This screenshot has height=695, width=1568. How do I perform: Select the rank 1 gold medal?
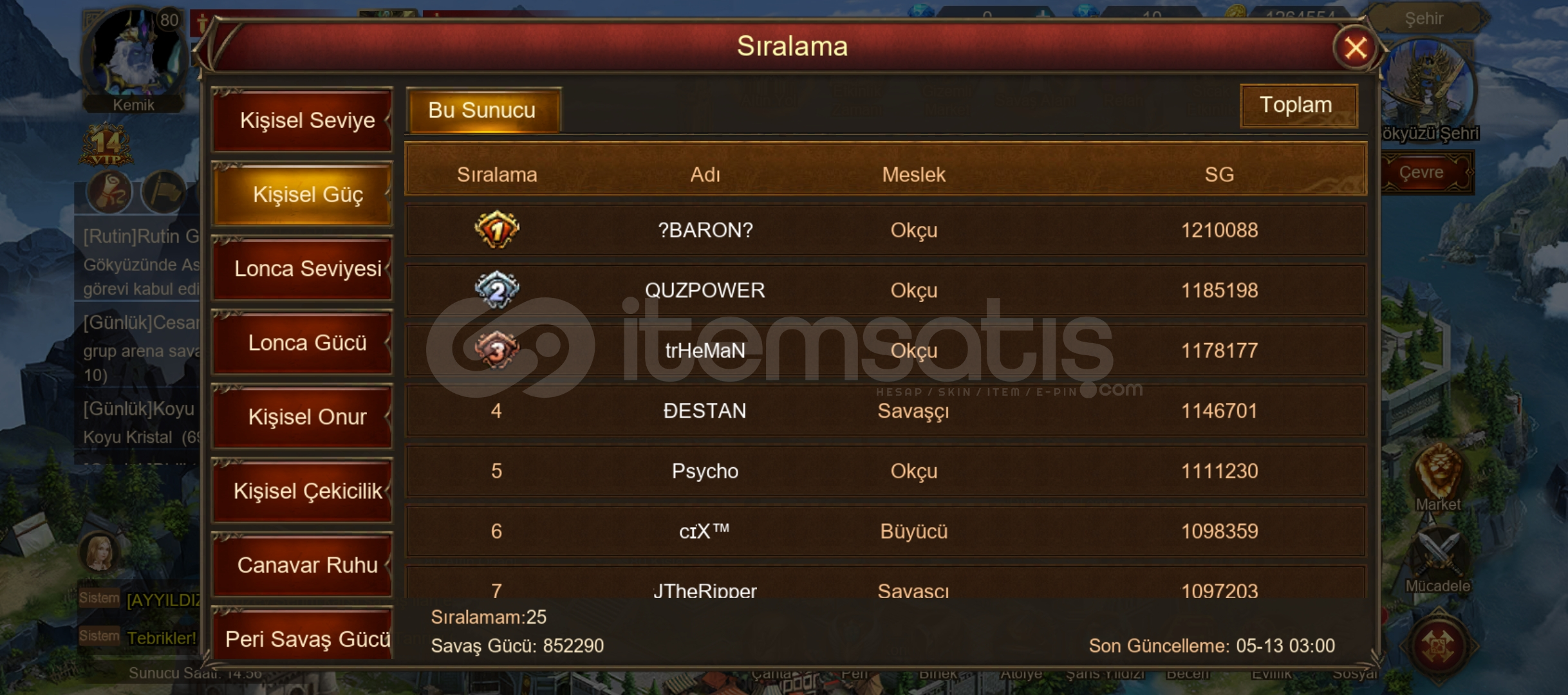pyautogui.click(x=496, y=230)
